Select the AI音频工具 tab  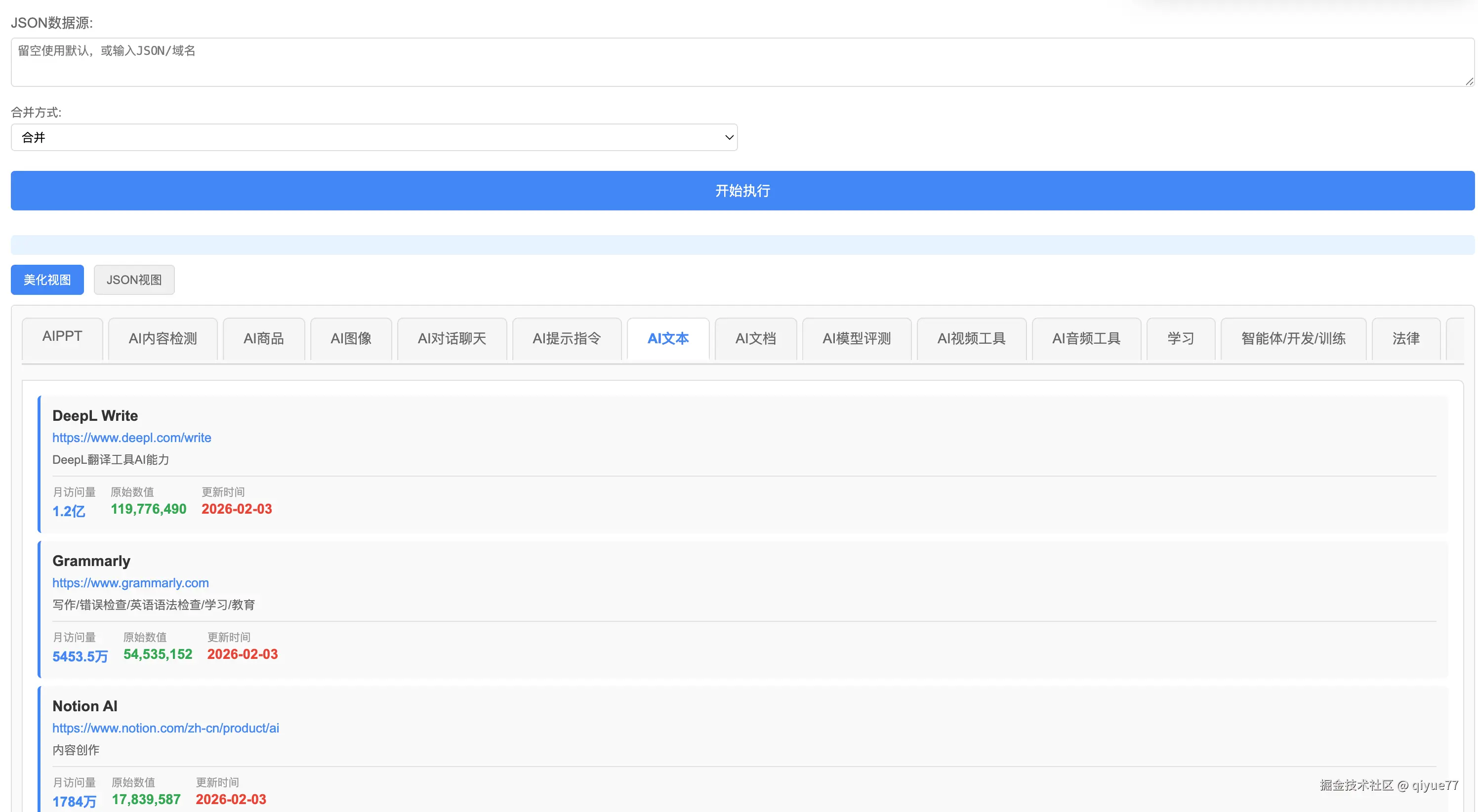[x=1086, y=338]
